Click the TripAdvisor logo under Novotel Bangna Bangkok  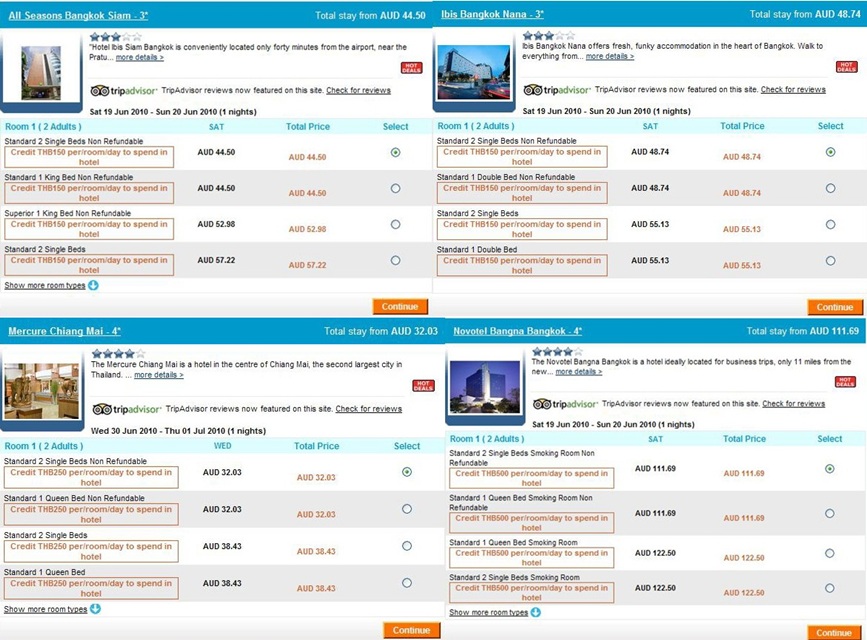[565, 404]
